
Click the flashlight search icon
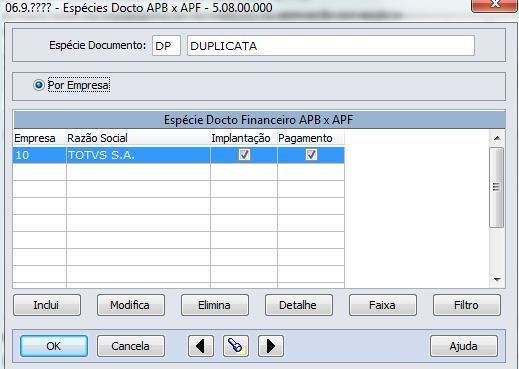click(x=236, y=346)
